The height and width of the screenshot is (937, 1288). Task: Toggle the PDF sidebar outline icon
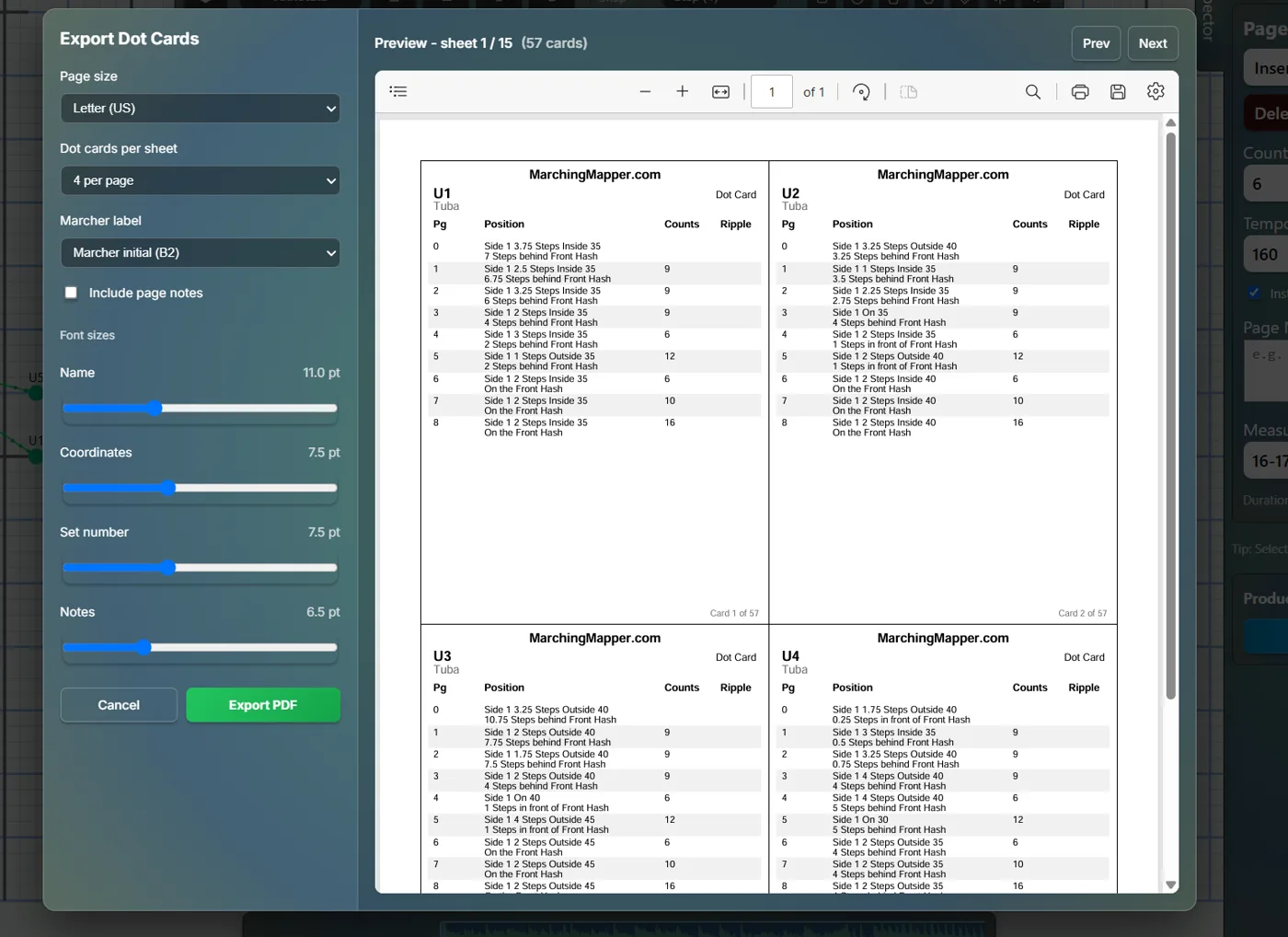pyautogui.click(x=398, y=91)
